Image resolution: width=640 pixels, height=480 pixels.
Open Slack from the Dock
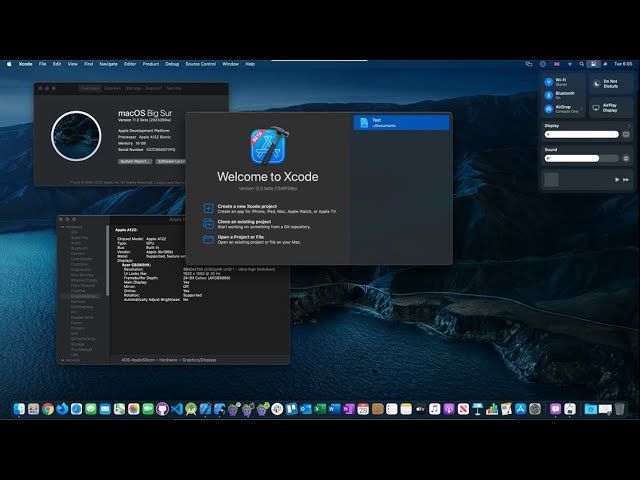(277, 409)
